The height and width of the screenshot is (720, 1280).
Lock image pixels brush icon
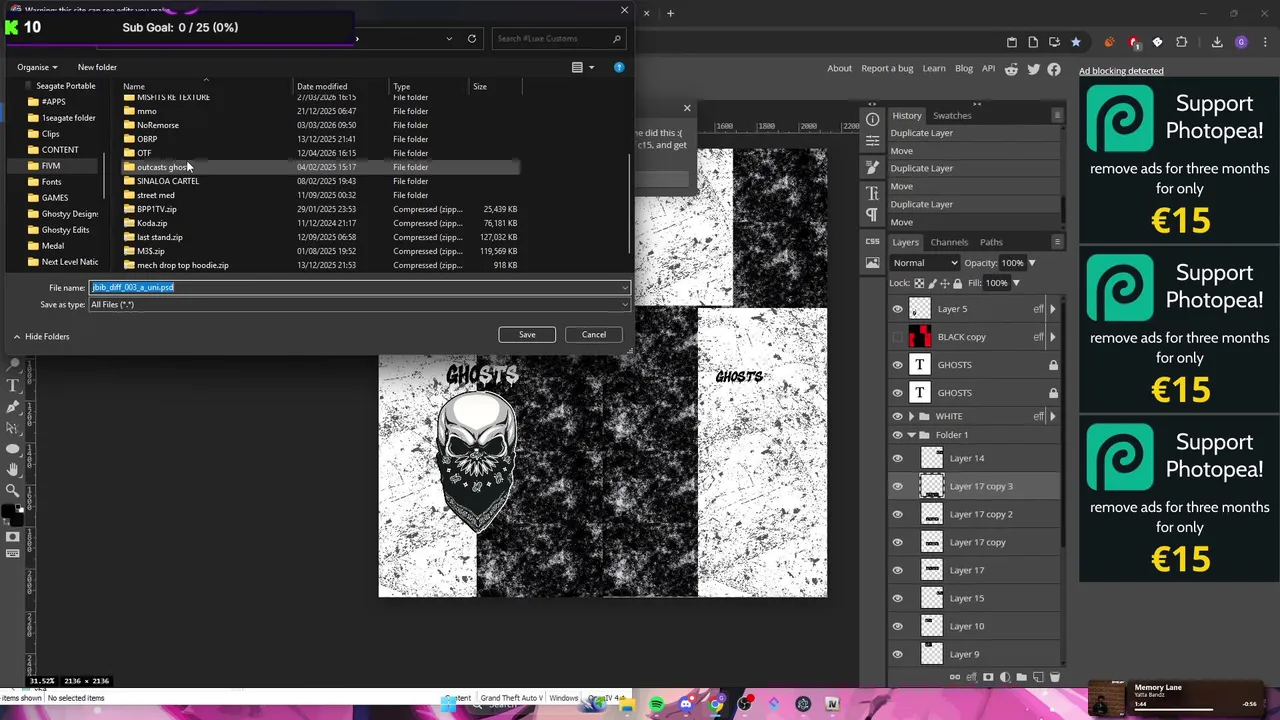[x=930, y=283]
